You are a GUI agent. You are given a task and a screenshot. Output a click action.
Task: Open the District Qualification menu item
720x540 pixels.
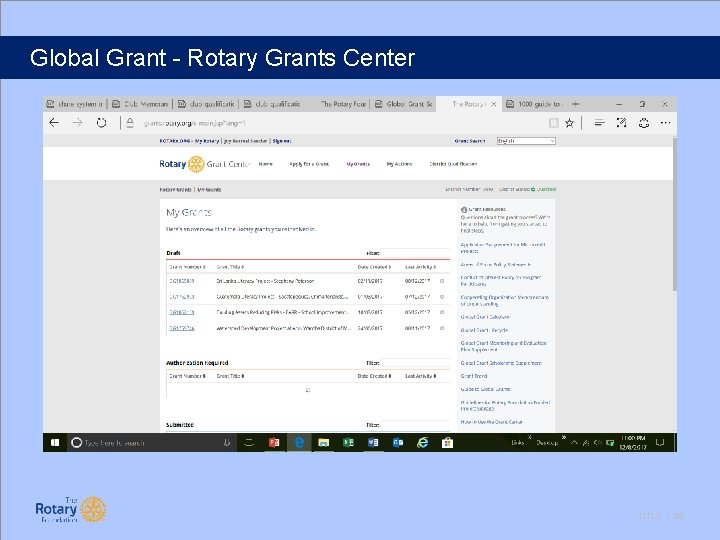[453, 164]
